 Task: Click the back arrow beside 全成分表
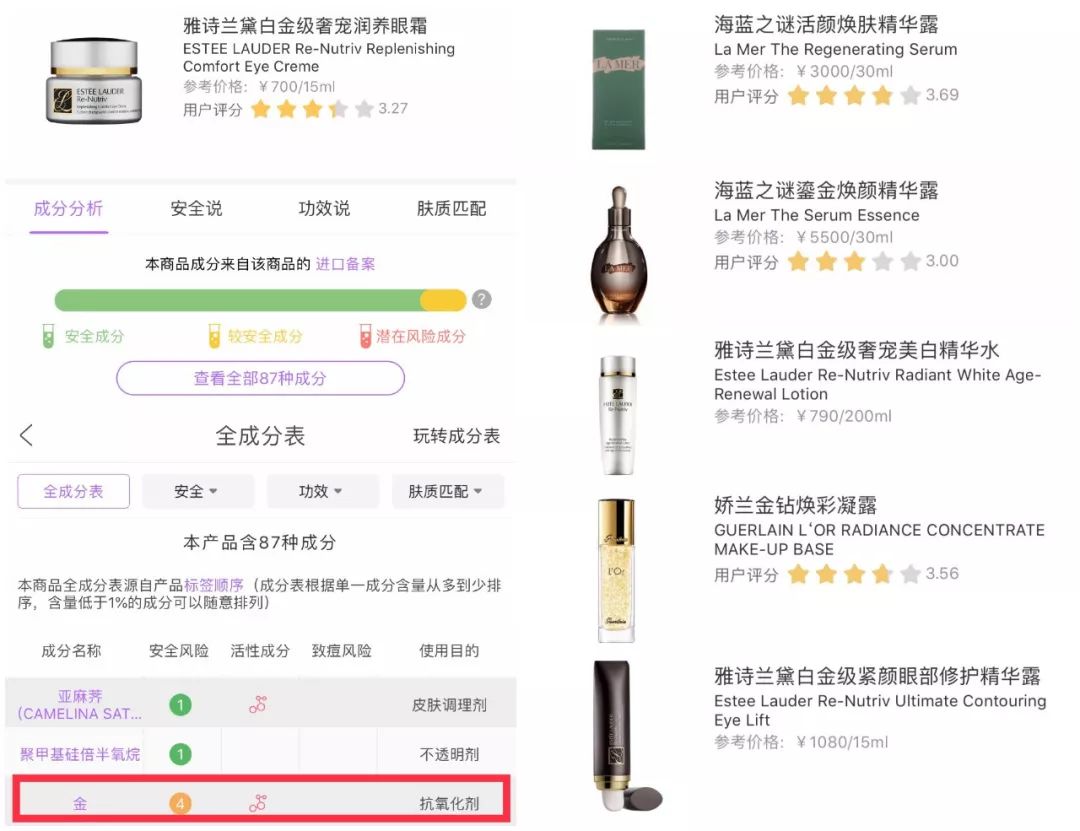26,435
